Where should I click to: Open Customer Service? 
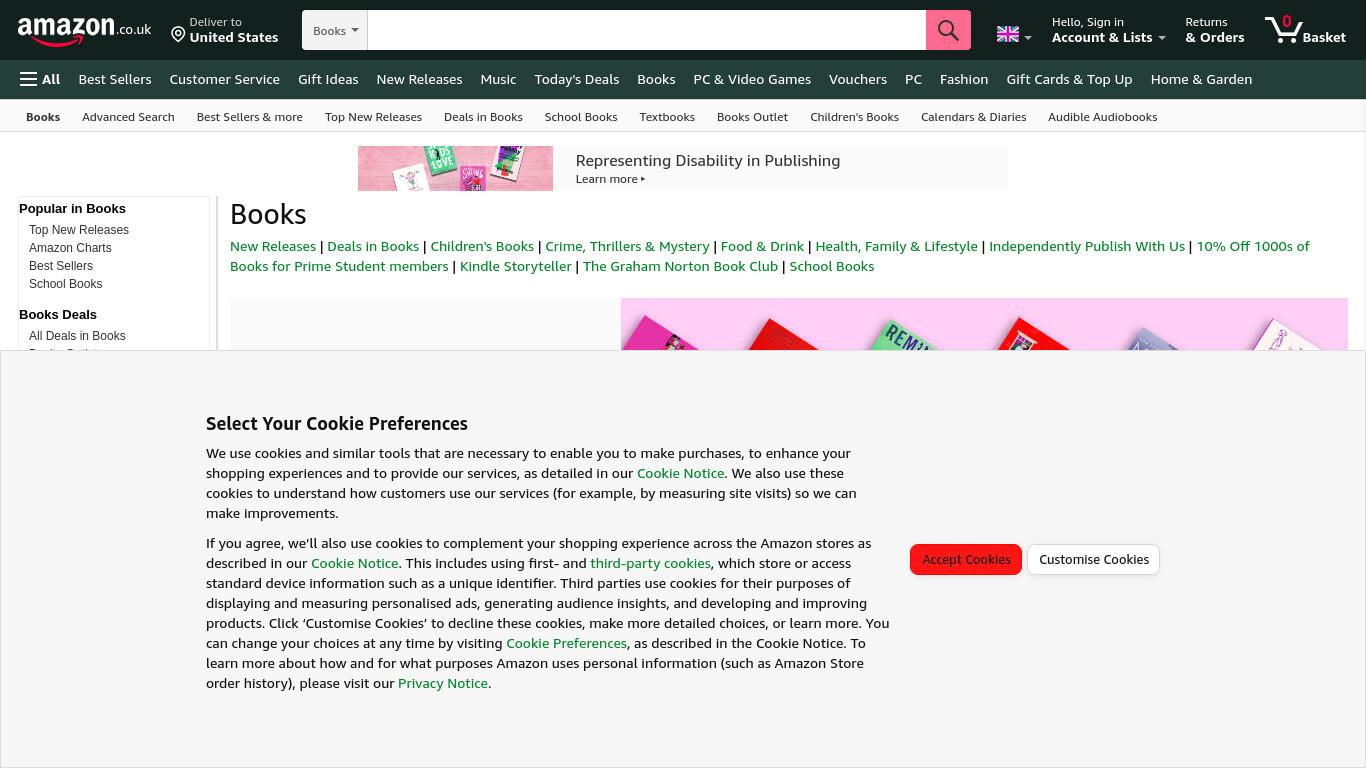pos(224,79)
